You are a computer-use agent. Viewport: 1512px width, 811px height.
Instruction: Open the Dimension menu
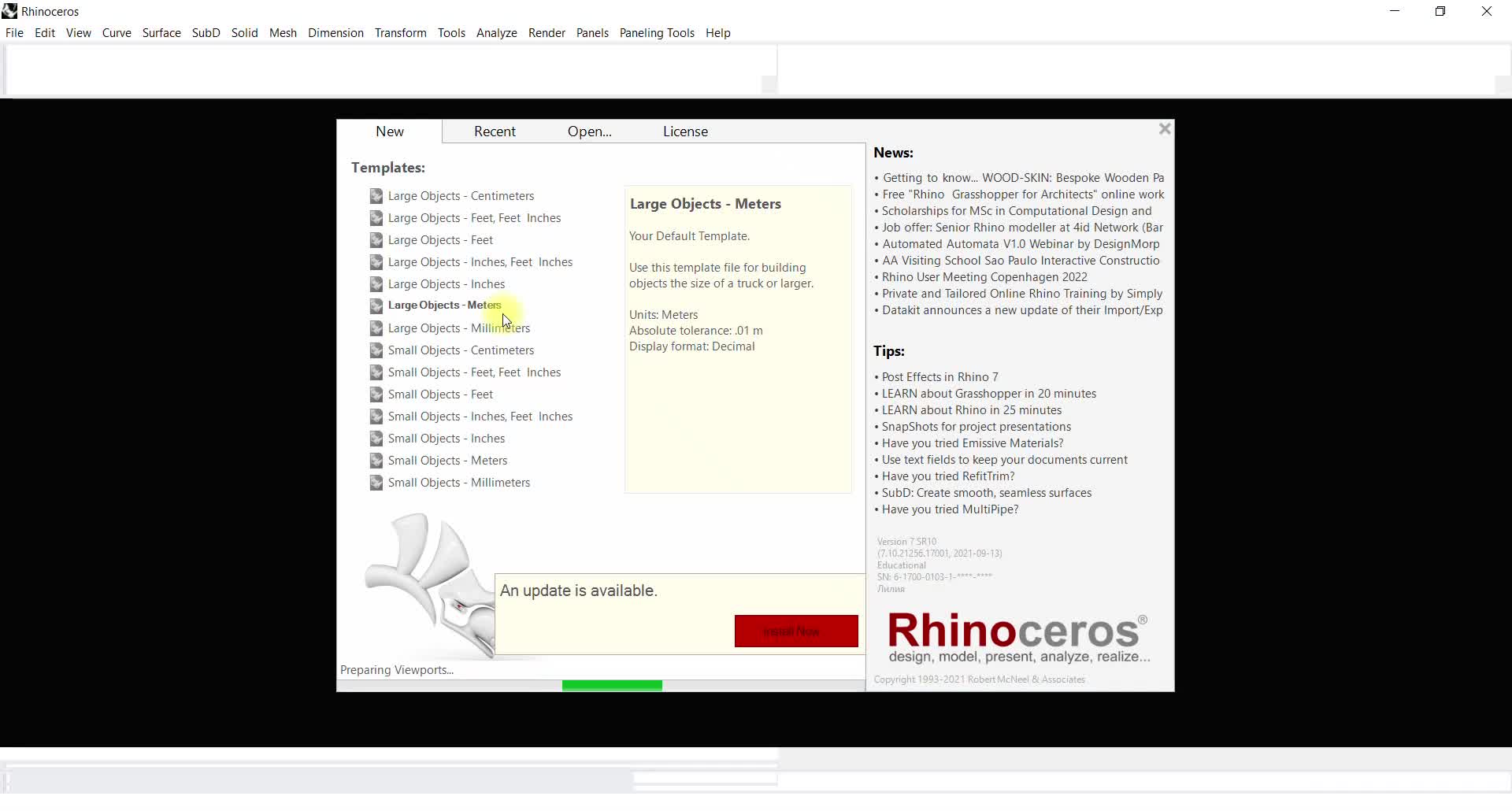(335, 33)
